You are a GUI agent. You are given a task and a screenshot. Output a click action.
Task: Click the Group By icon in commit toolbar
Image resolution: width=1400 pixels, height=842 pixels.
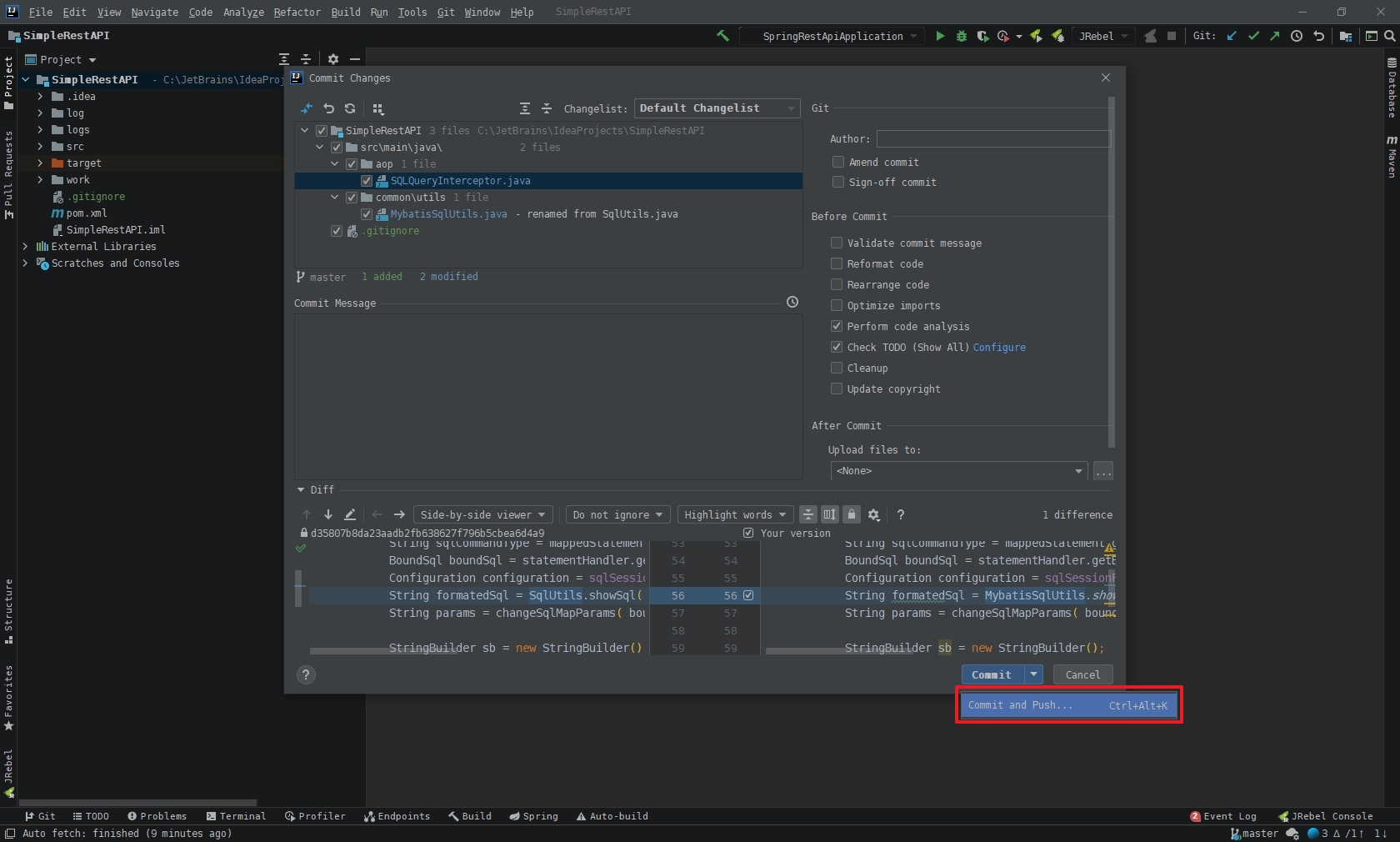[377, 108]
